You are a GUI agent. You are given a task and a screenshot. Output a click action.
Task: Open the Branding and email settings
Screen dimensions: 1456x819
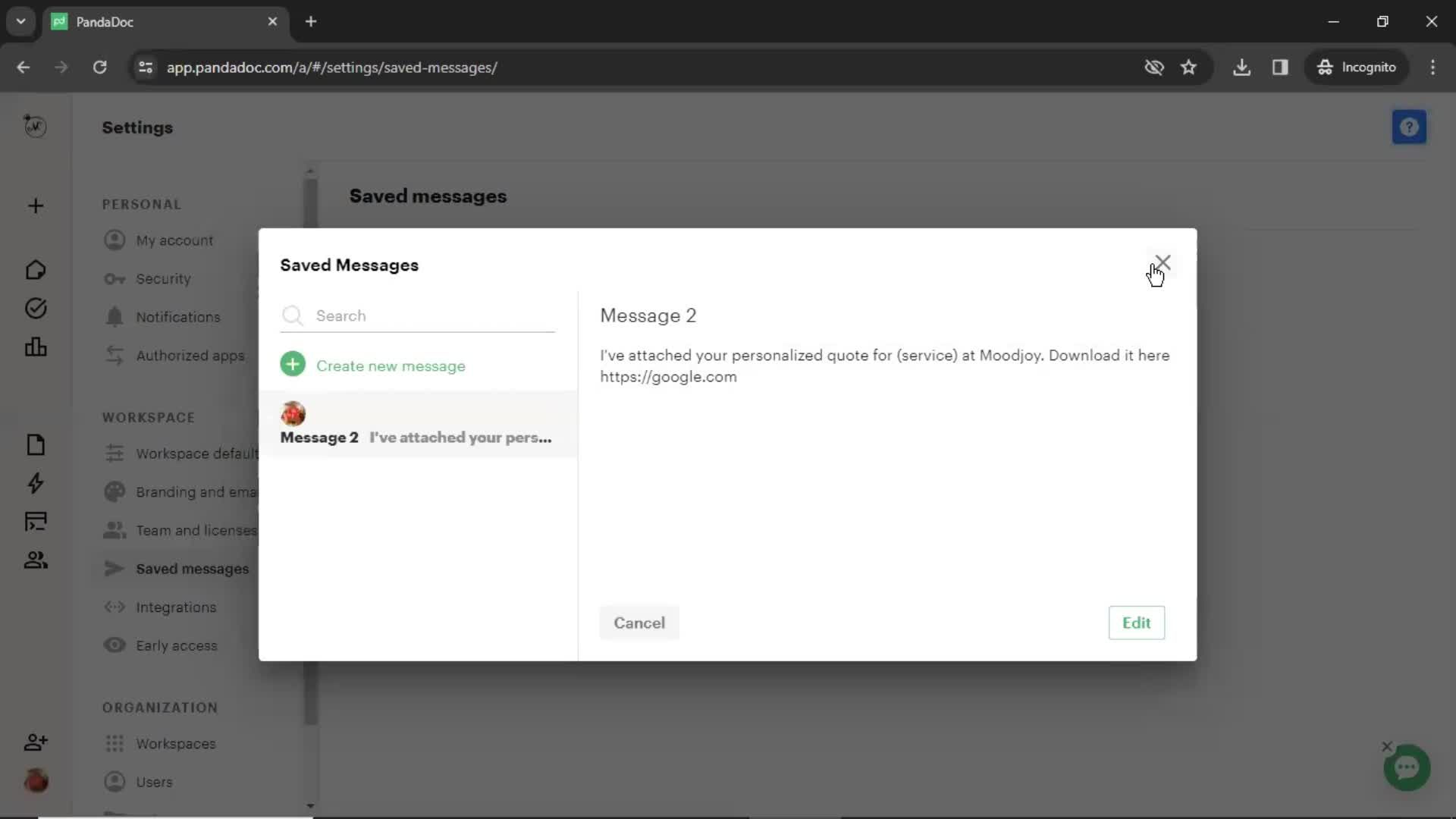pyautogui.click(x=181, y=492)
